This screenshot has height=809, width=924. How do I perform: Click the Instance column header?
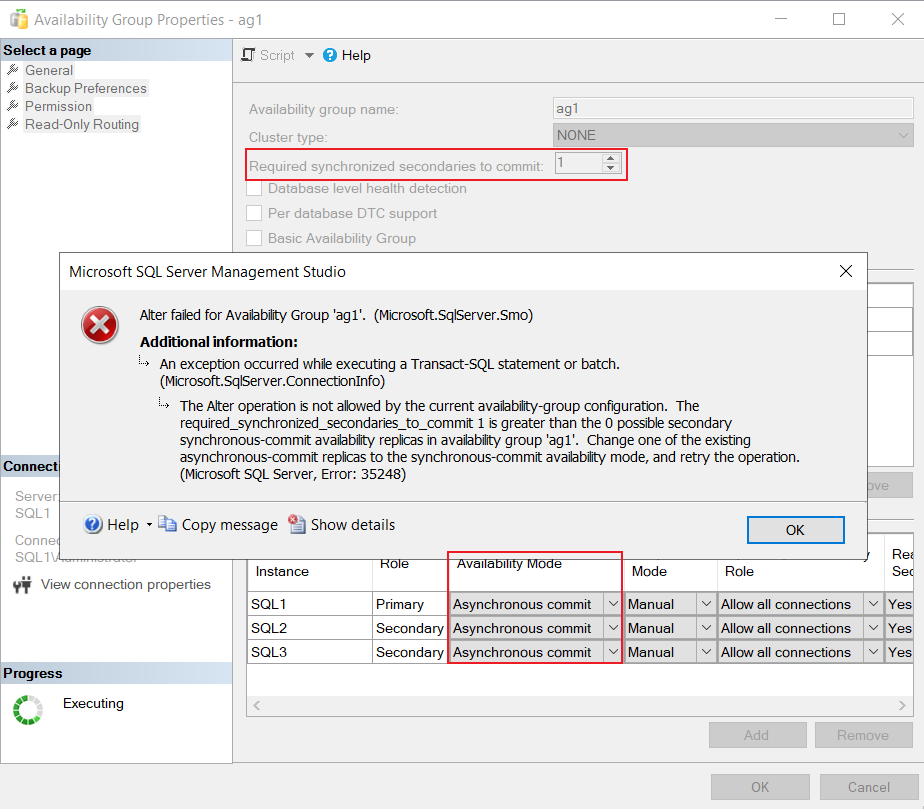(310, 572)
